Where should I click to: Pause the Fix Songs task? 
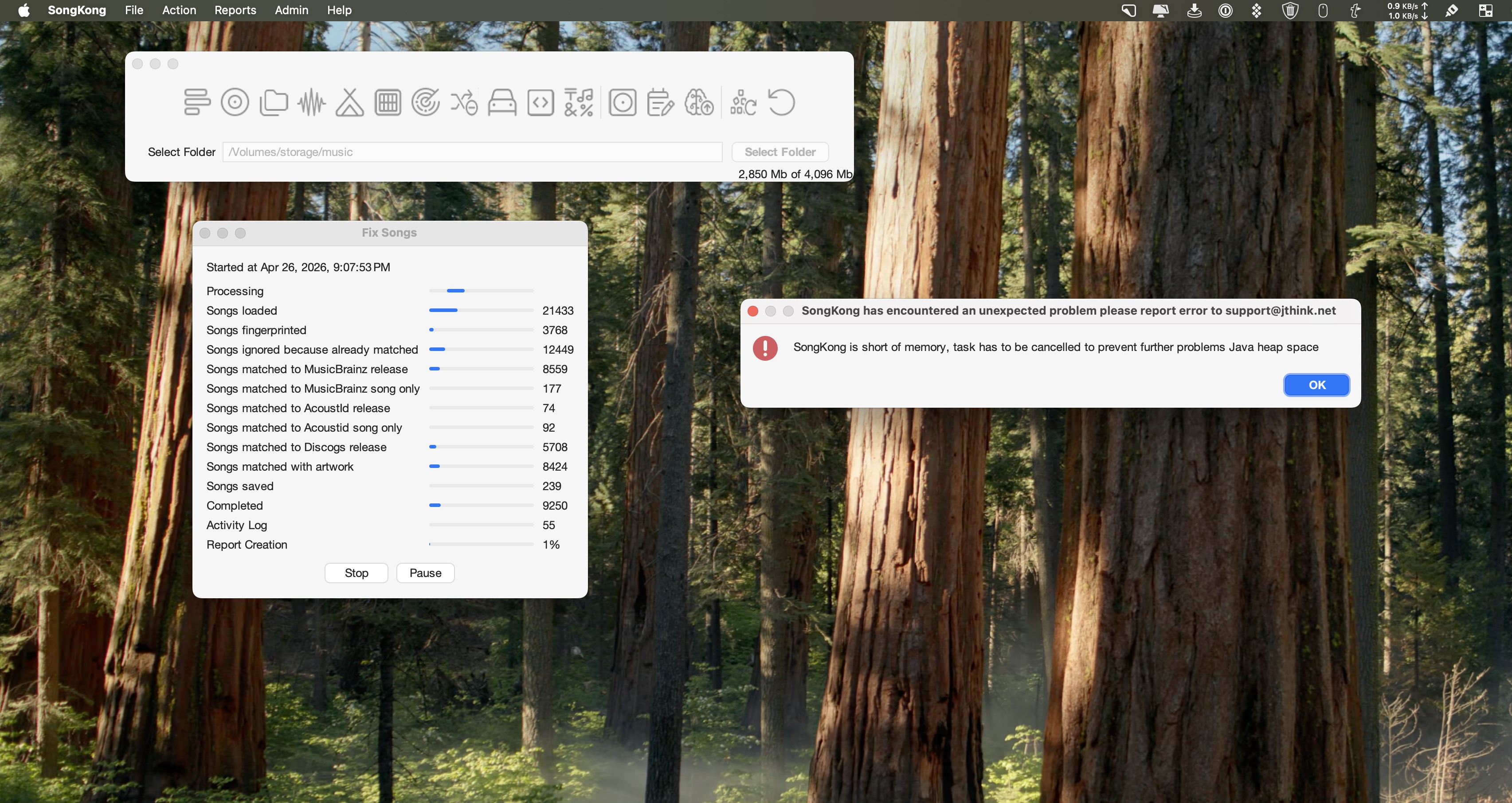click(426, 573)
